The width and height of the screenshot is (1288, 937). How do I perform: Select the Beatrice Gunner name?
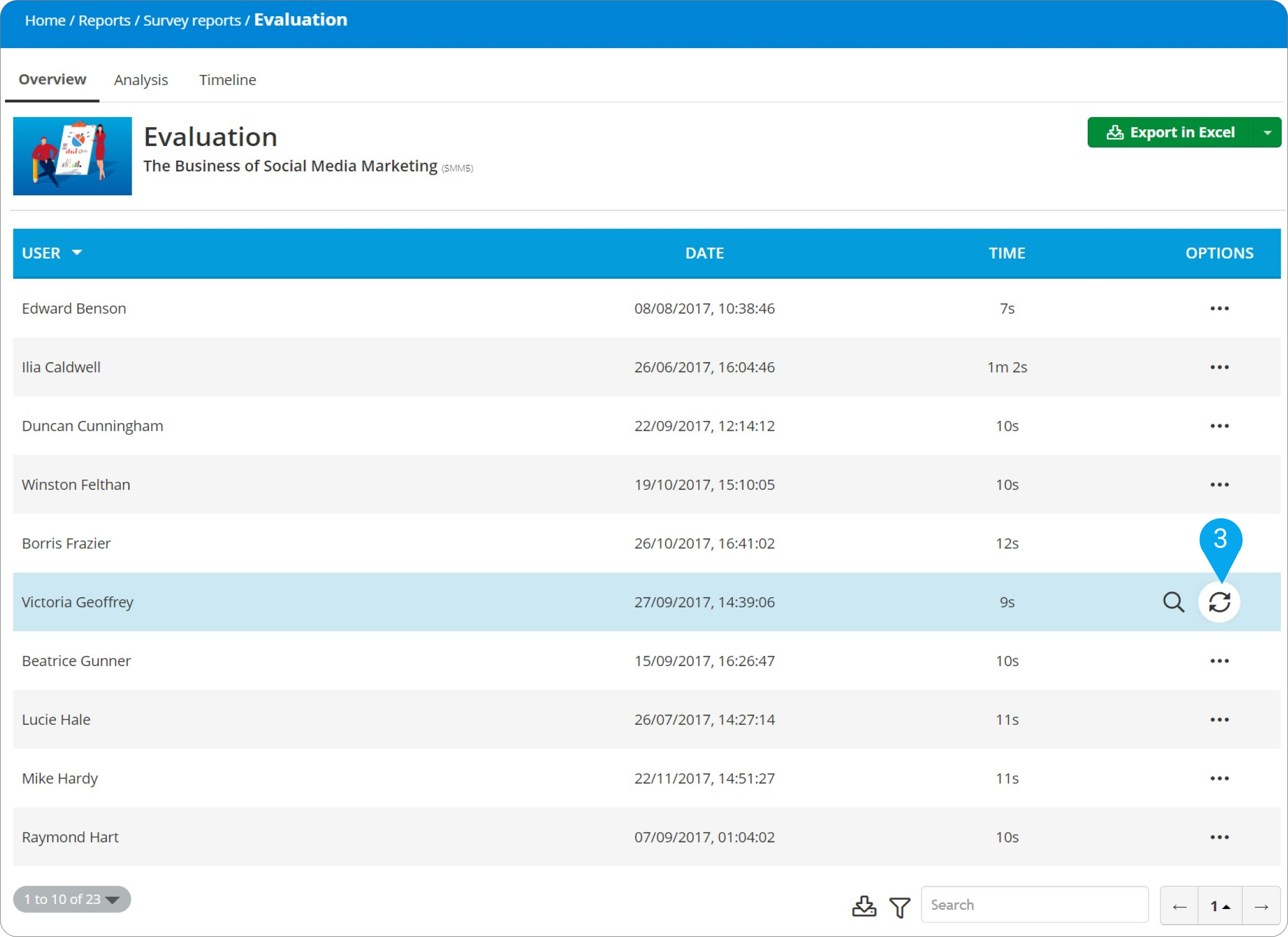[x=77, y=661]
